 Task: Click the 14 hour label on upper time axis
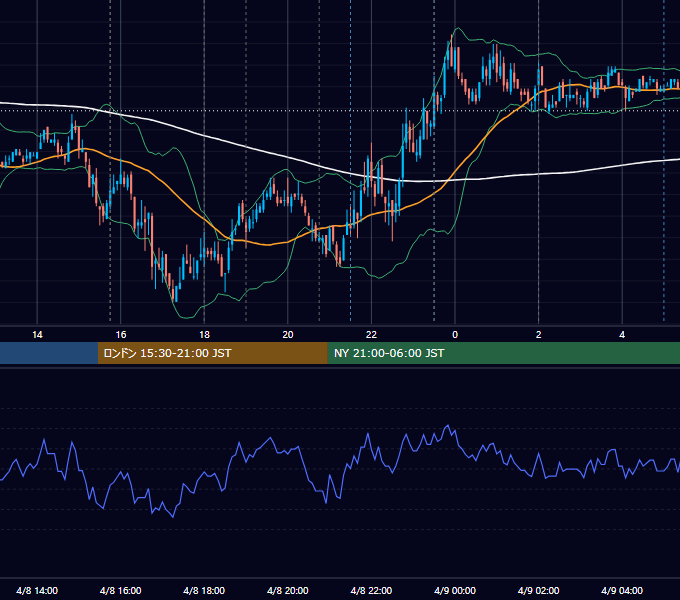(x=37, y=335)
